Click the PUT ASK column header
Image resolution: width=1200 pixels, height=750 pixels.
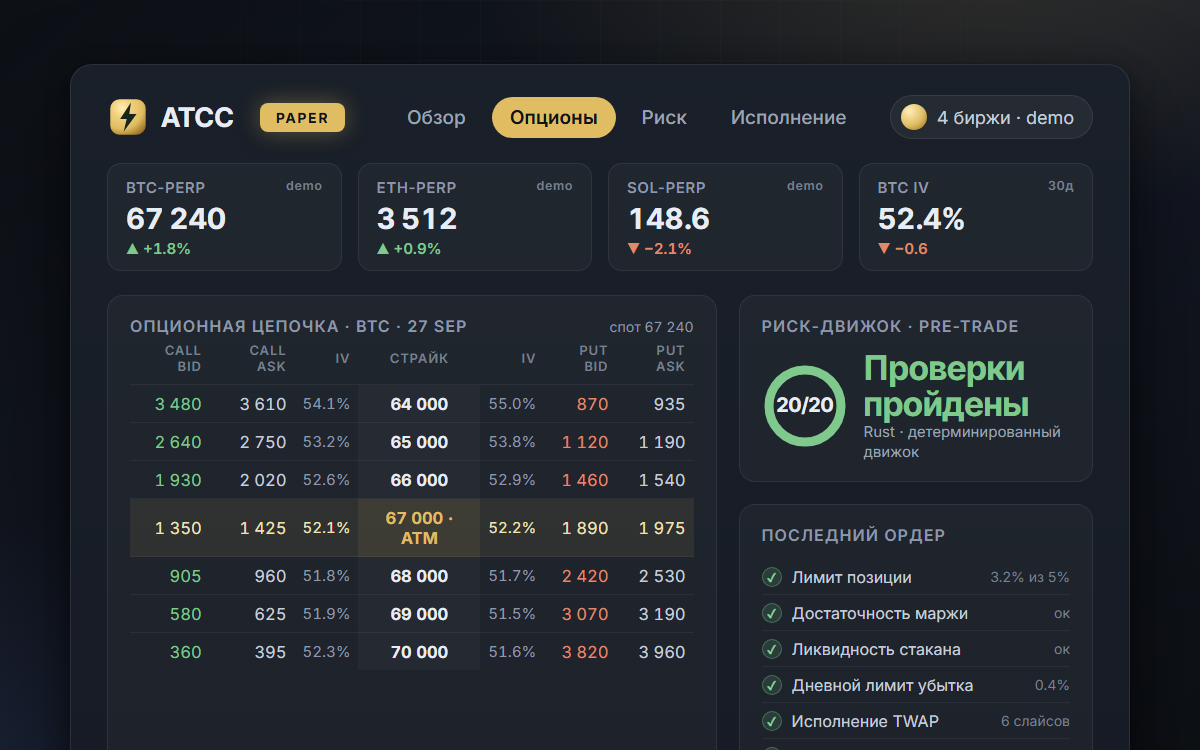tap(670, 359)
